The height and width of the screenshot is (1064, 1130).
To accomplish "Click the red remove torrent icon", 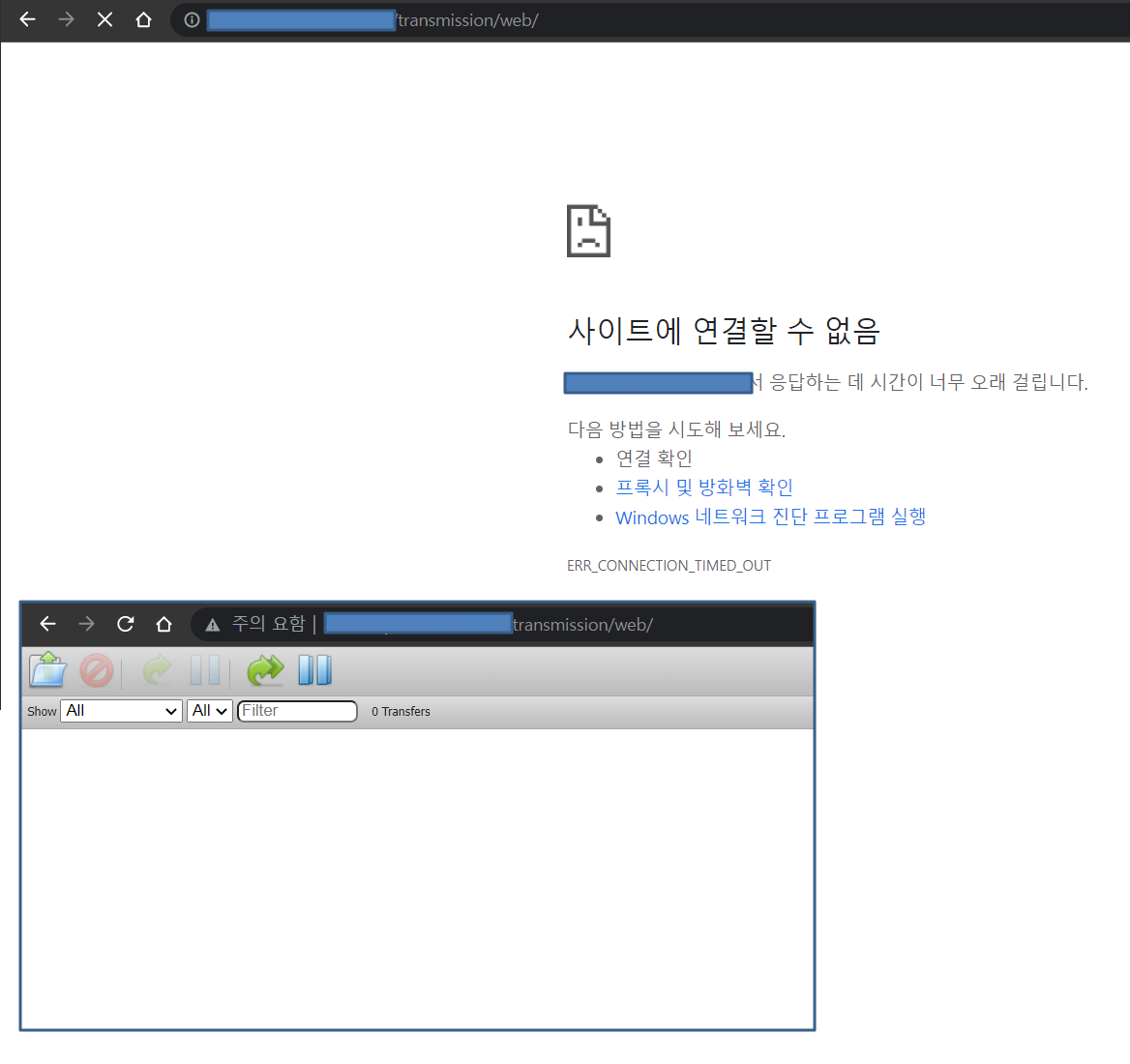I will click(x=97, y=670).
